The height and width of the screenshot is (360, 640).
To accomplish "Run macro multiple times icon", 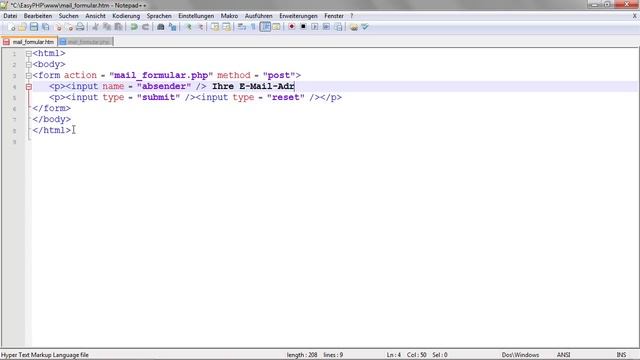I will (326, 27).
